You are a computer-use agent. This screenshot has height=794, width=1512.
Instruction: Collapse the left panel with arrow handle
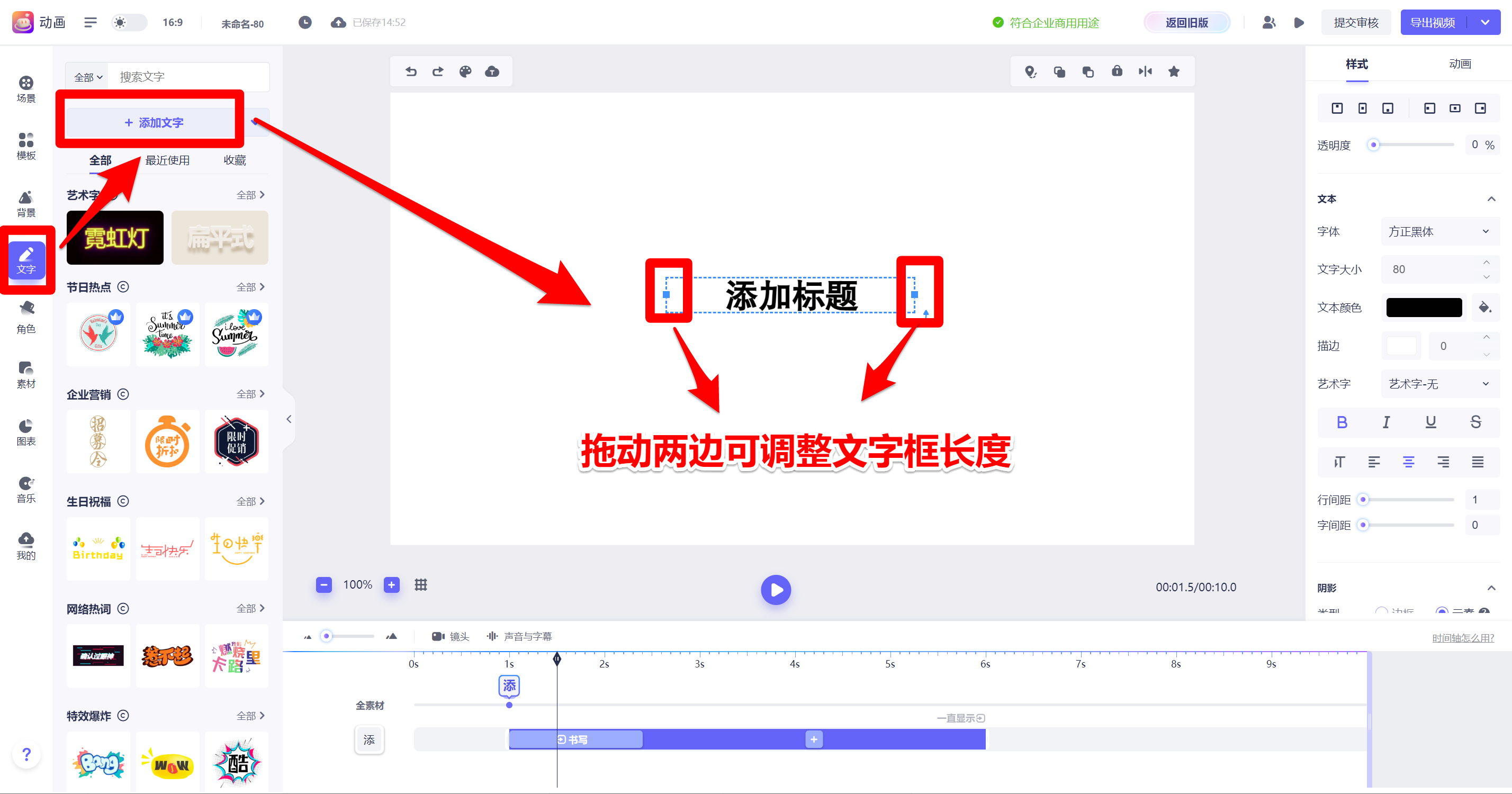point(289,419)
